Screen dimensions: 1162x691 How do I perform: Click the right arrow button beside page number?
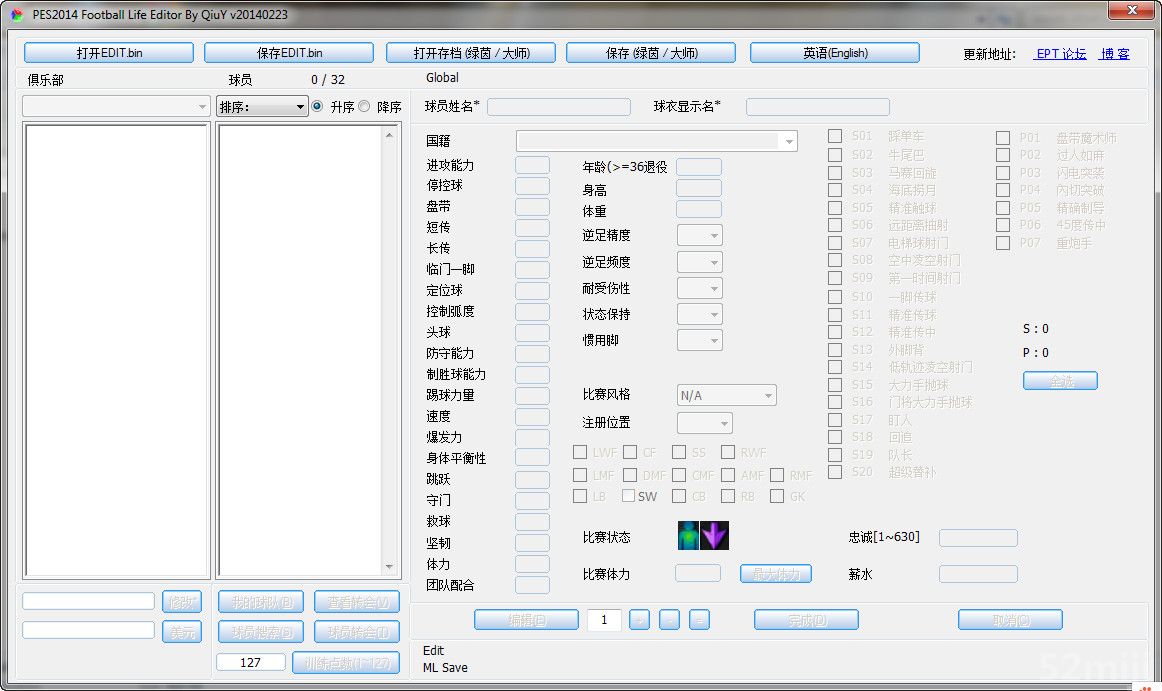(x=640, y=620)
